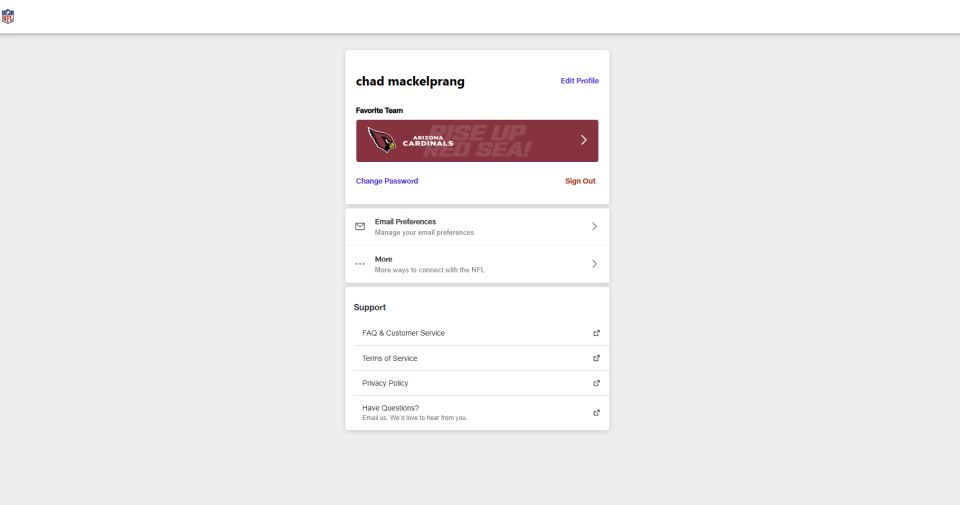Click the three-dots icon beside More
The image size is (960, 505).
point(360,264)
